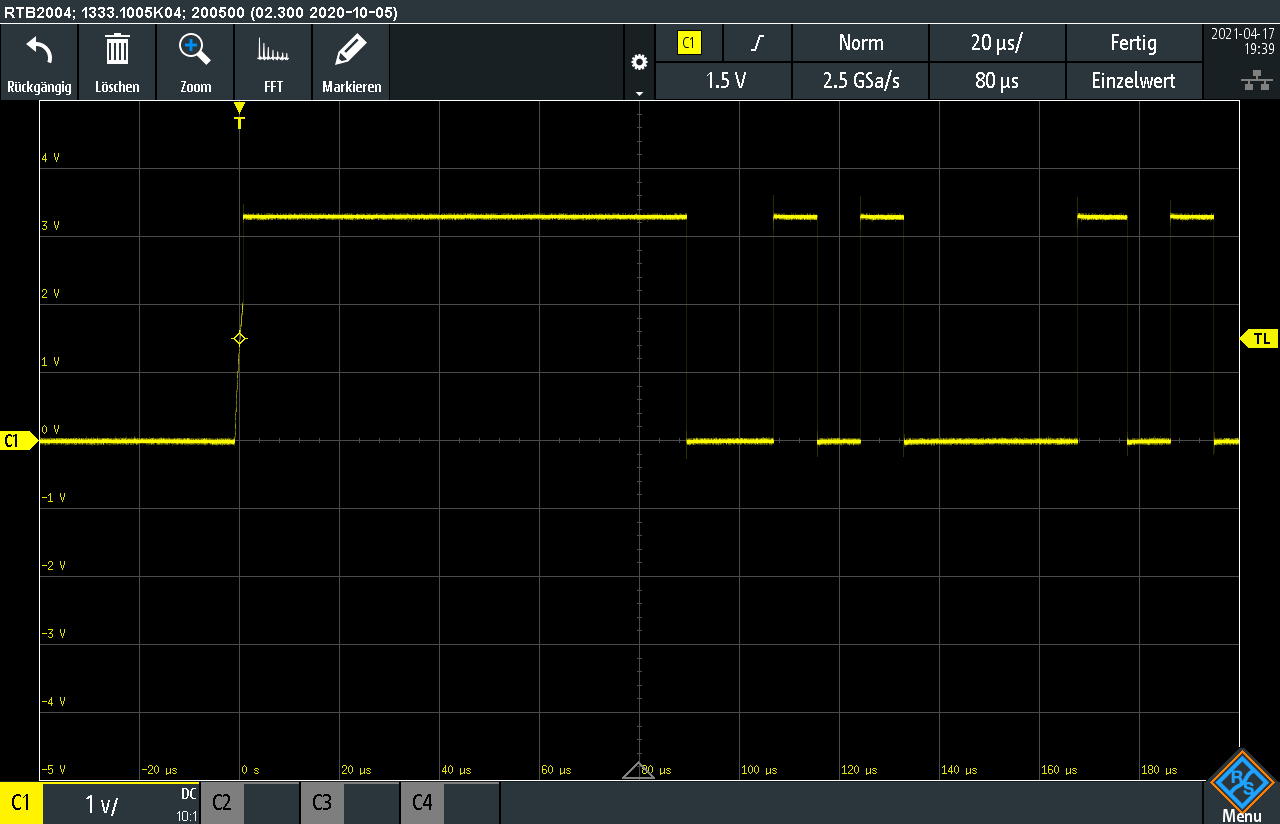The width and height of the screenshot is (1280, 824).
Task: Open the FFT spectrum function
Action: (x=273, y=50)
